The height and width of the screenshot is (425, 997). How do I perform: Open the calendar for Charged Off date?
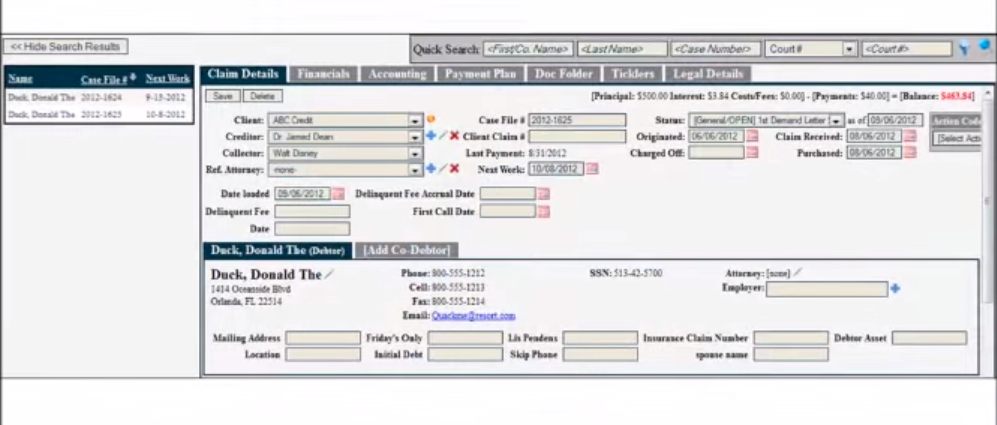[x=752, y=153]
